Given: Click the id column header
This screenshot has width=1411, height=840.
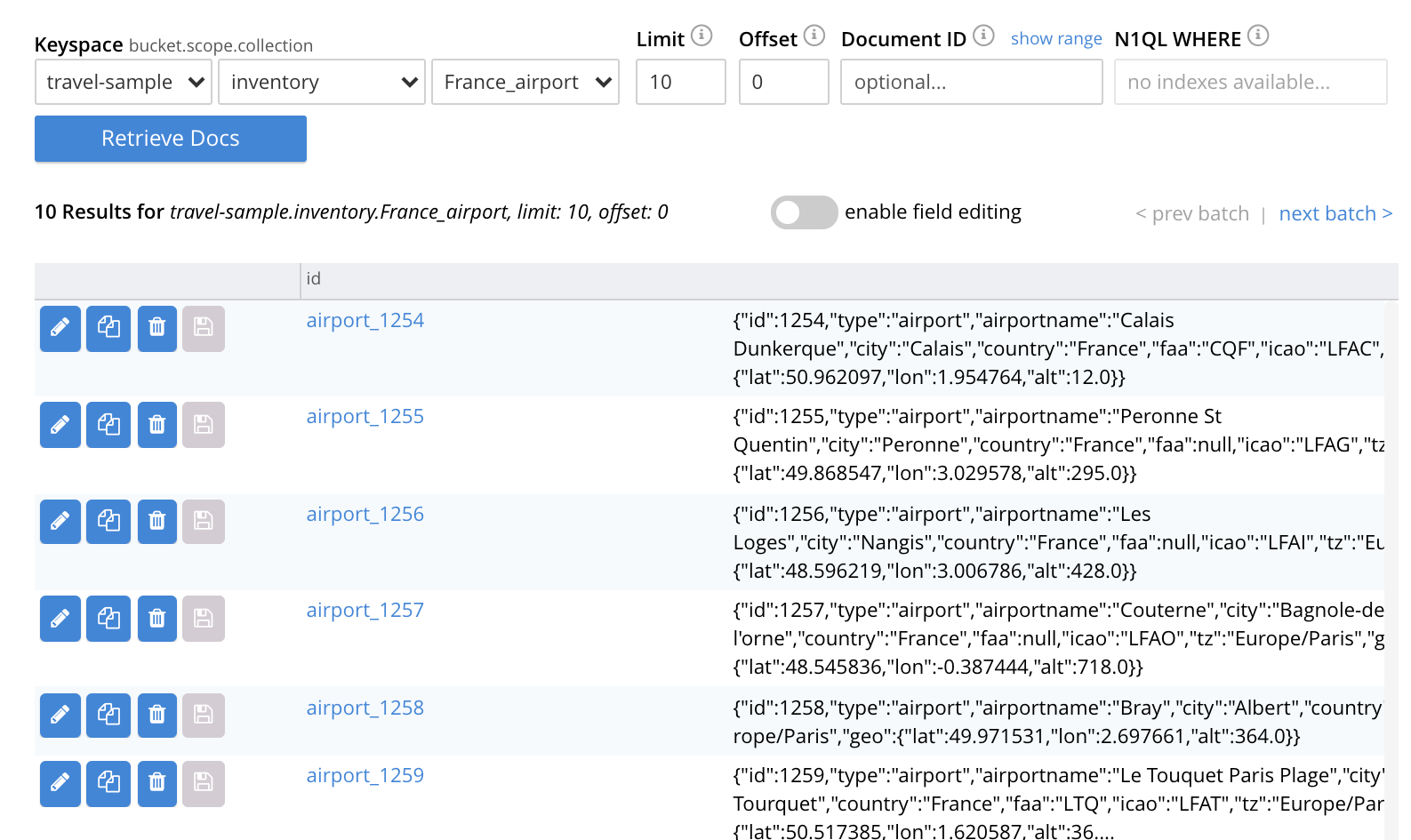Looking at the screenshot, I should coord(314,279).
